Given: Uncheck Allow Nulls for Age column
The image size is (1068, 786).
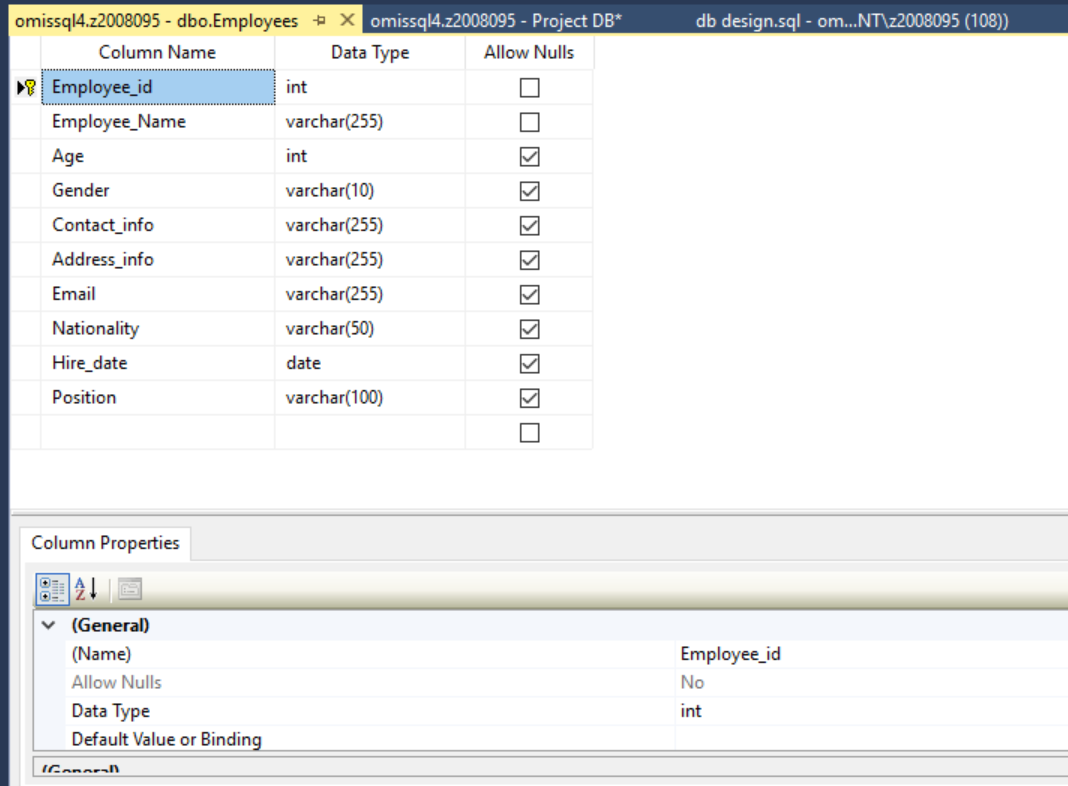Looking at the screenshot, I should tap(529, 157).
